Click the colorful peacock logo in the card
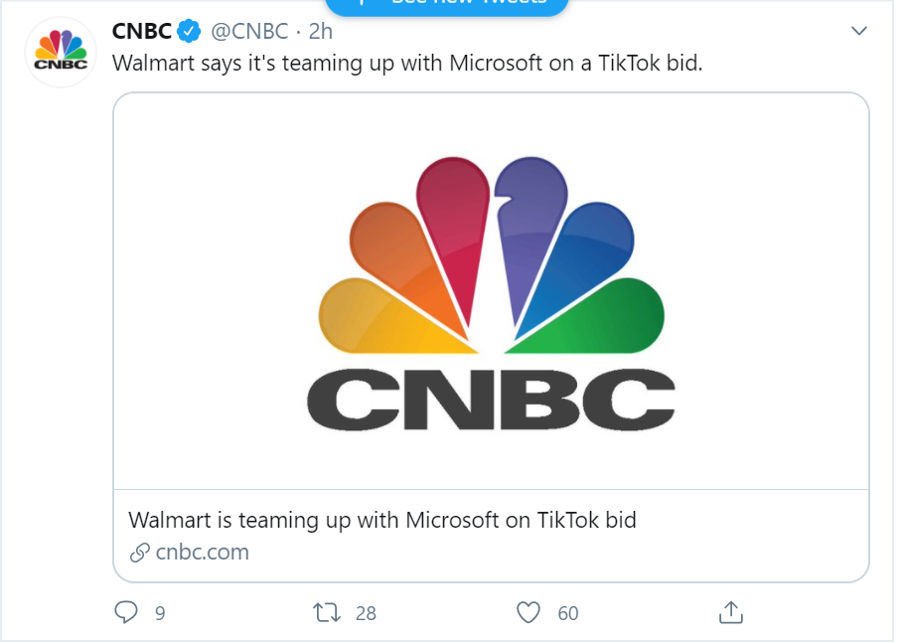The image size is (904, 642). pos(490,255)
